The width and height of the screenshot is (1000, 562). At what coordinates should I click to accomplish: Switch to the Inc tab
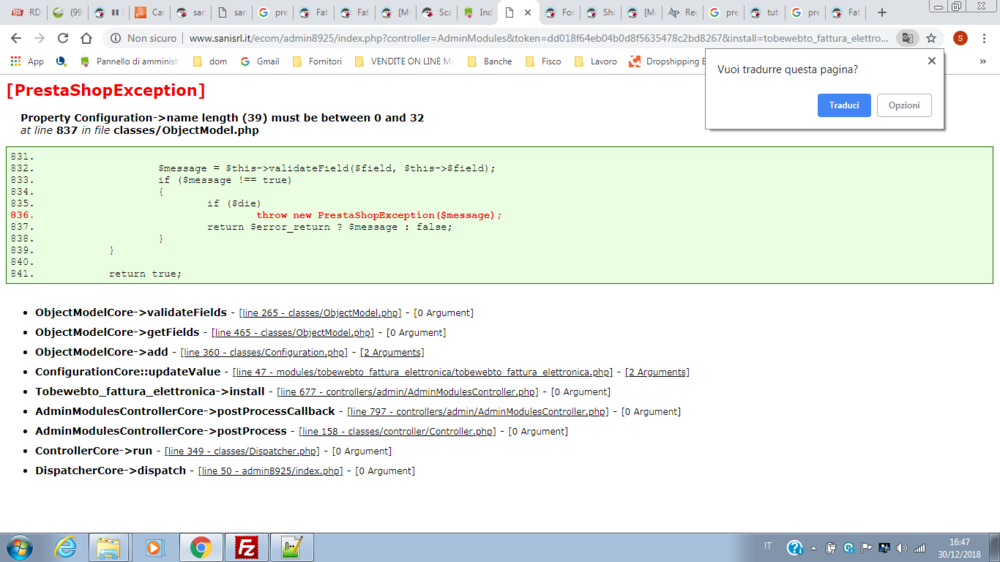[x=477, y=12]
